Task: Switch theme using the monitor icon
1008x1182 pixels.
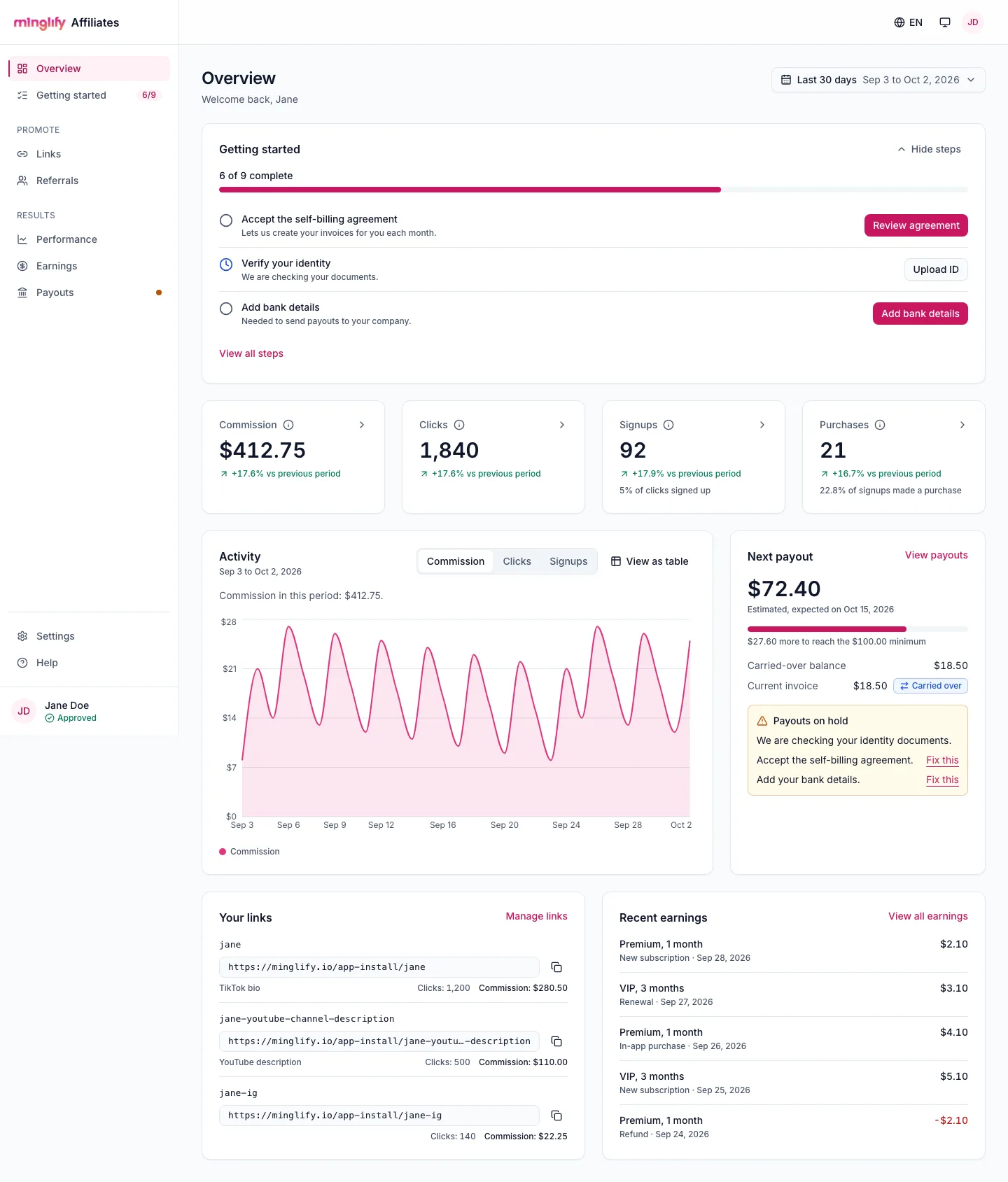Action: click(945, 22)
